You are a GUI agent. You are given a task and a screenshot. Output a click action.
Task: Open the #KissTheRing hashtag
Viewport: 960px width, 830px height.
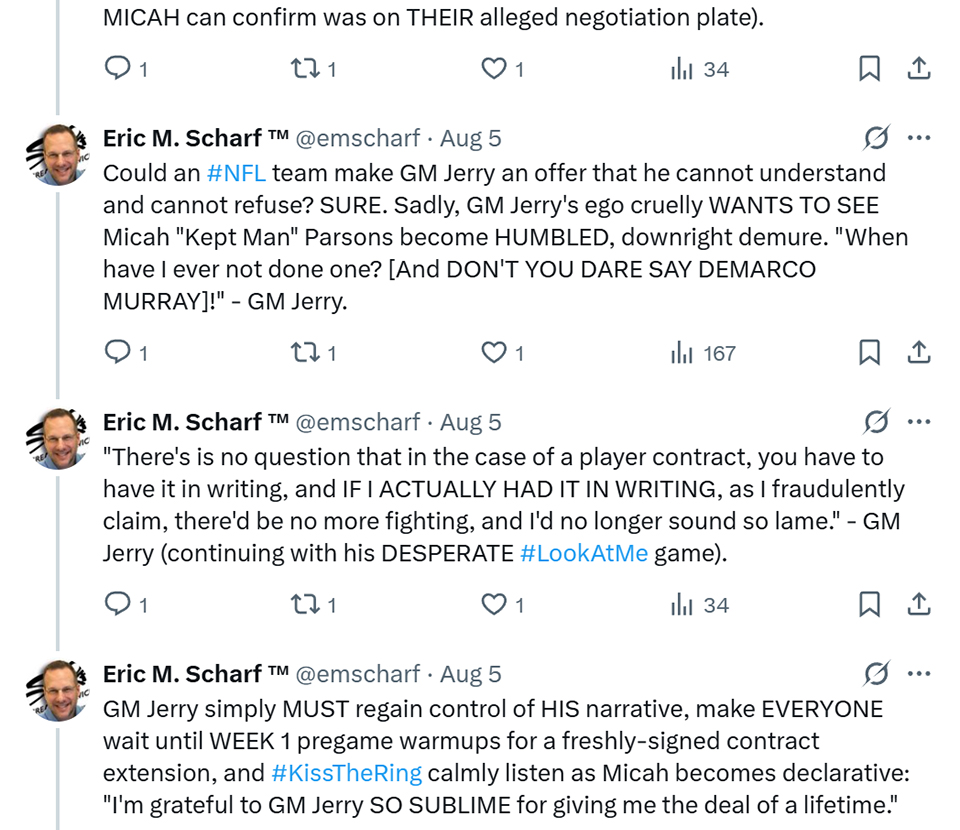346,773
